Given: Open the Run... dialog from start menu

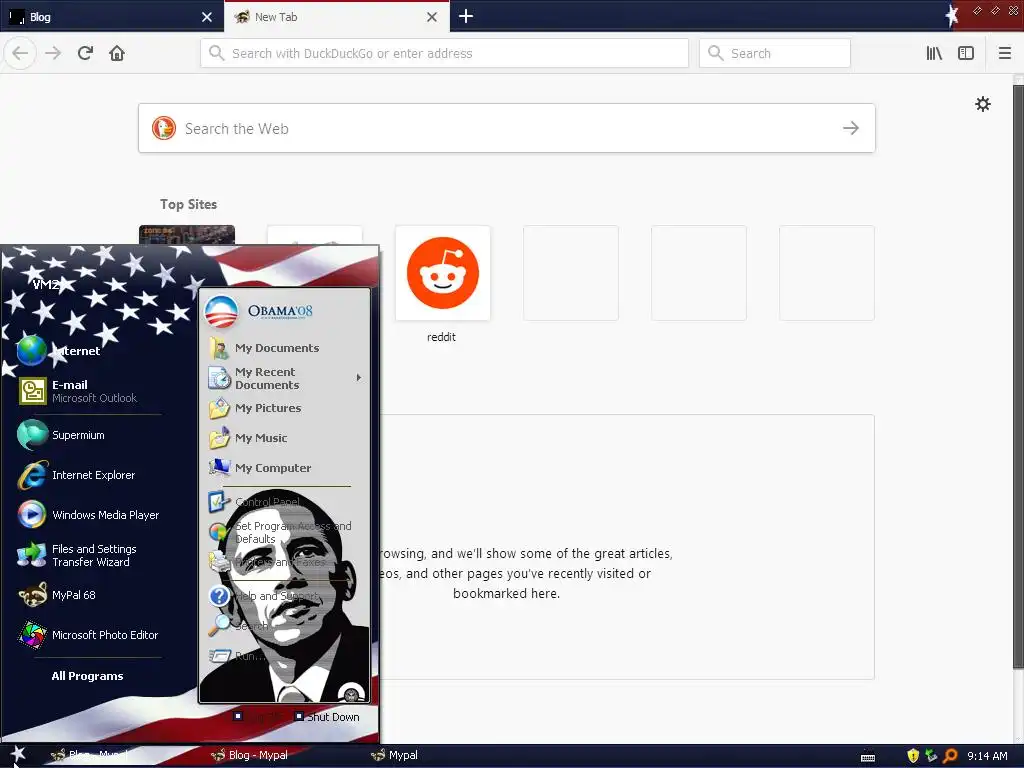Looking at the screenshot, I should click(x=236, y=656).
